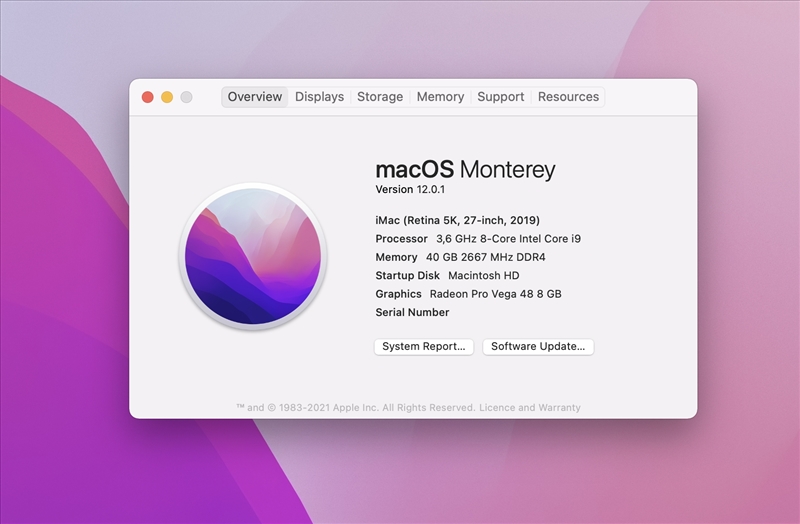Click the Graphics label
800x524 pixels.
coord(398,294)
